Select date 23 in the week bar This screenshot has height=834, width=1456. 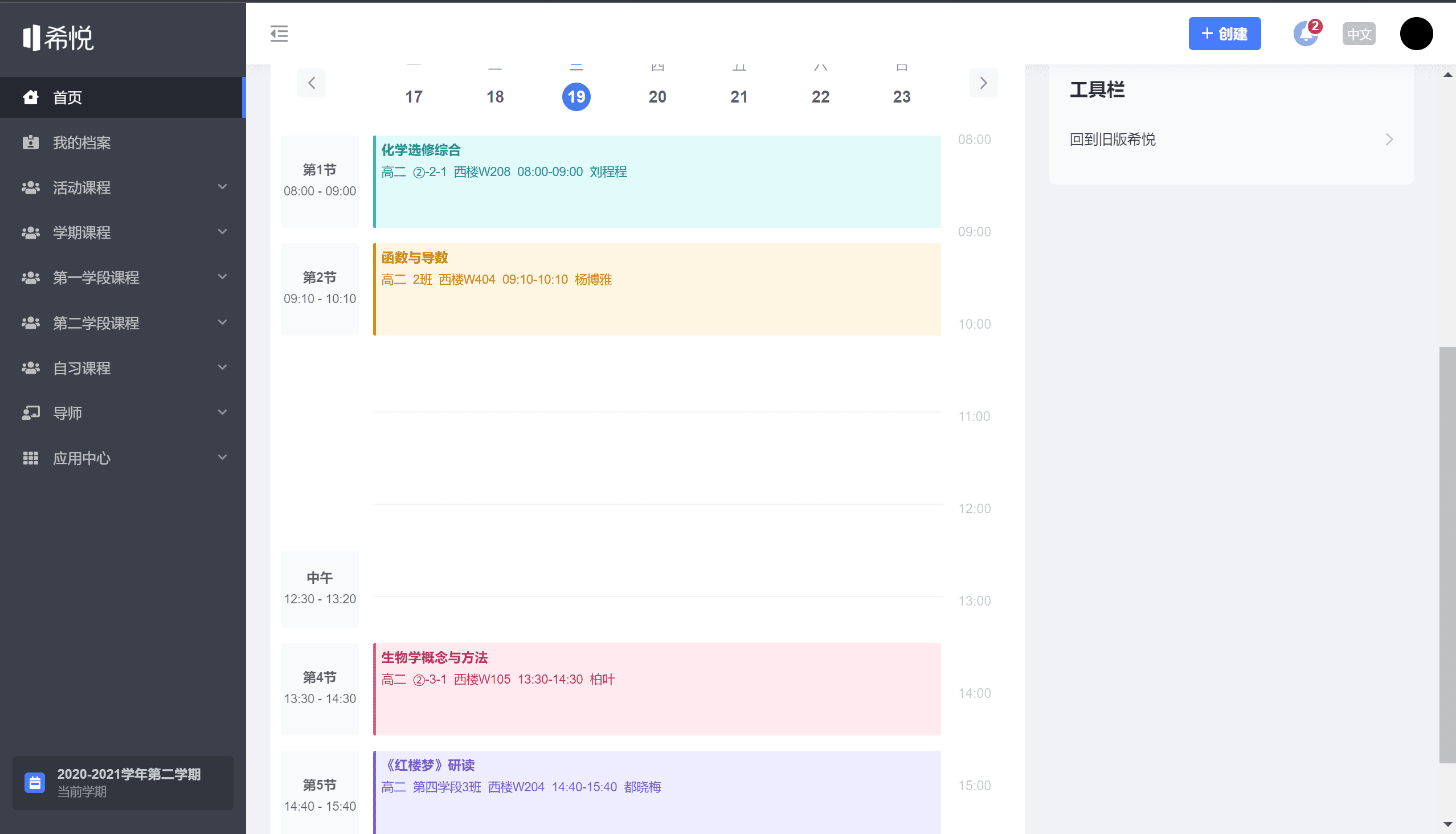902,97
